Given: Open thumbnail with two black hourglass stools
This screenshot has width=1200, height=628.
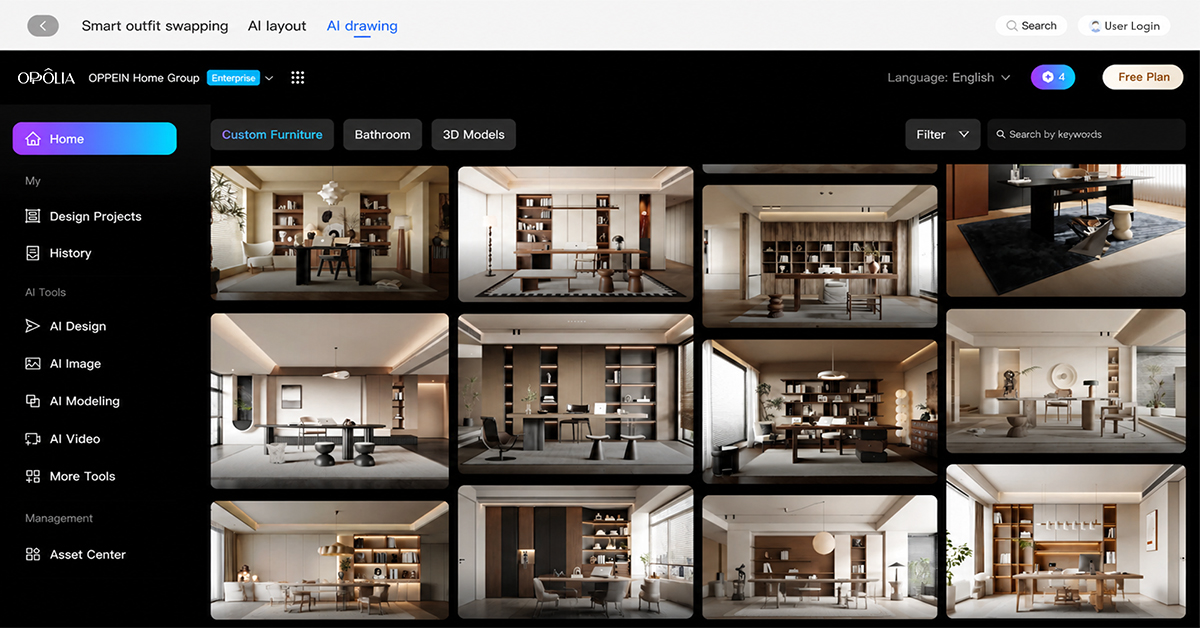Looking at the screenshot, I should (330, 401).
